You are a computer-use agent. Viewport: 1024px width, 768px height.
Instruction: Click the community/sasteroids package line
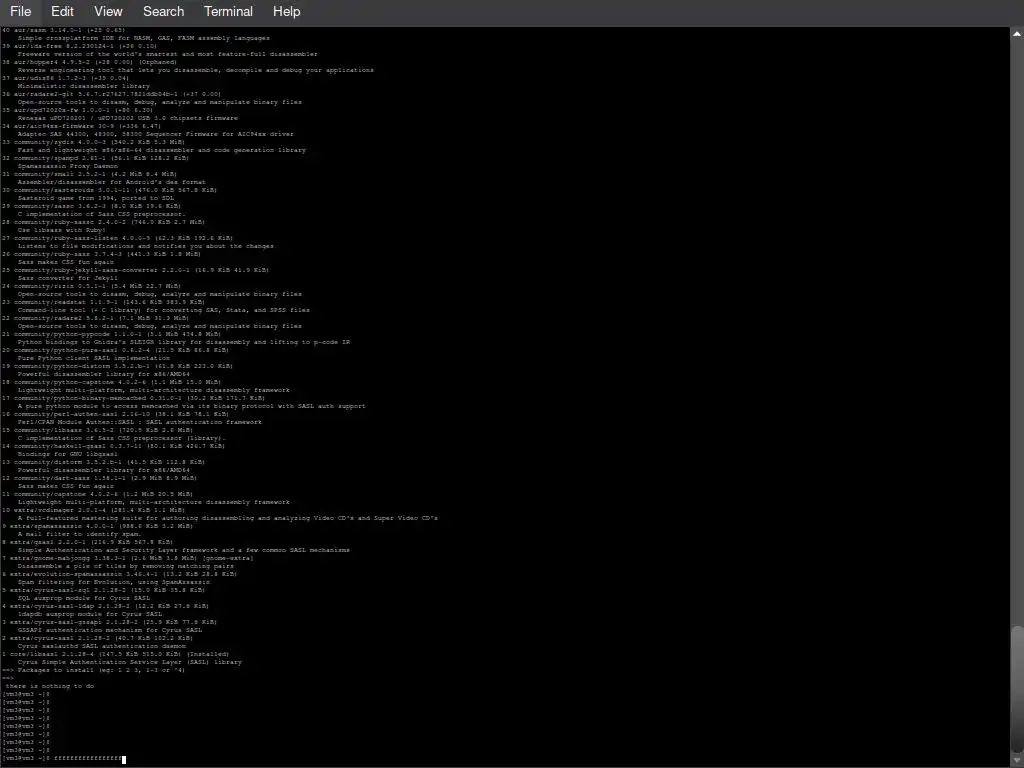click(109, 190)
